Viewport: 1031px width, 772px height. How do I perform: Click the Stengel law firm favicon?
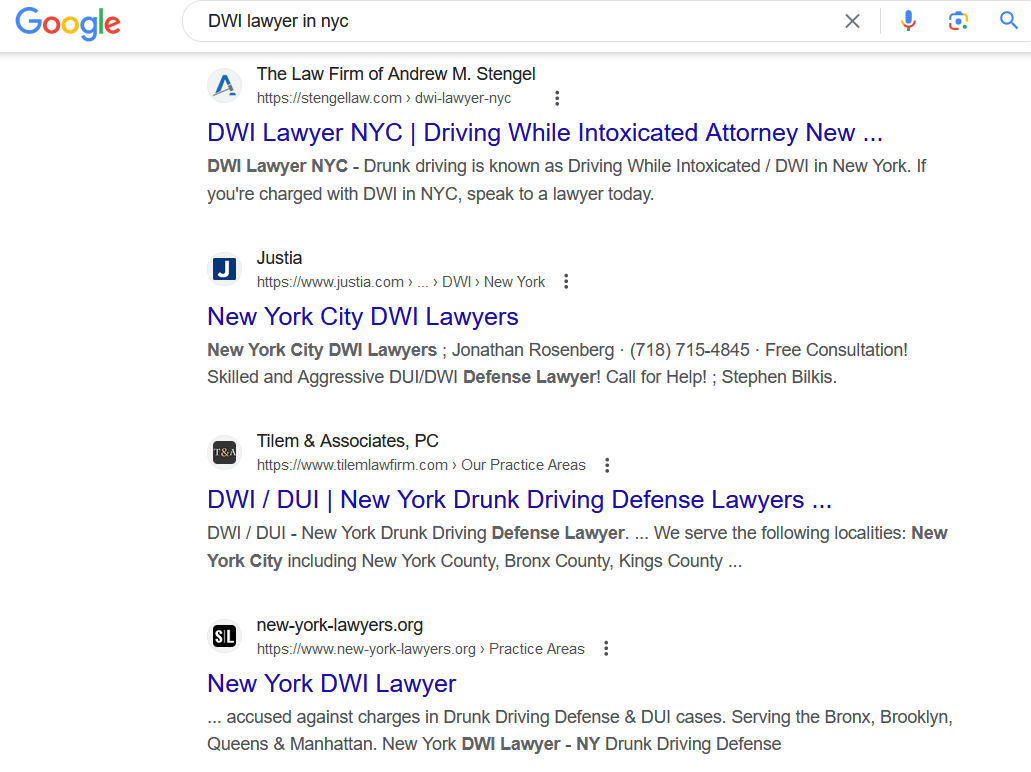coord(225,85)
